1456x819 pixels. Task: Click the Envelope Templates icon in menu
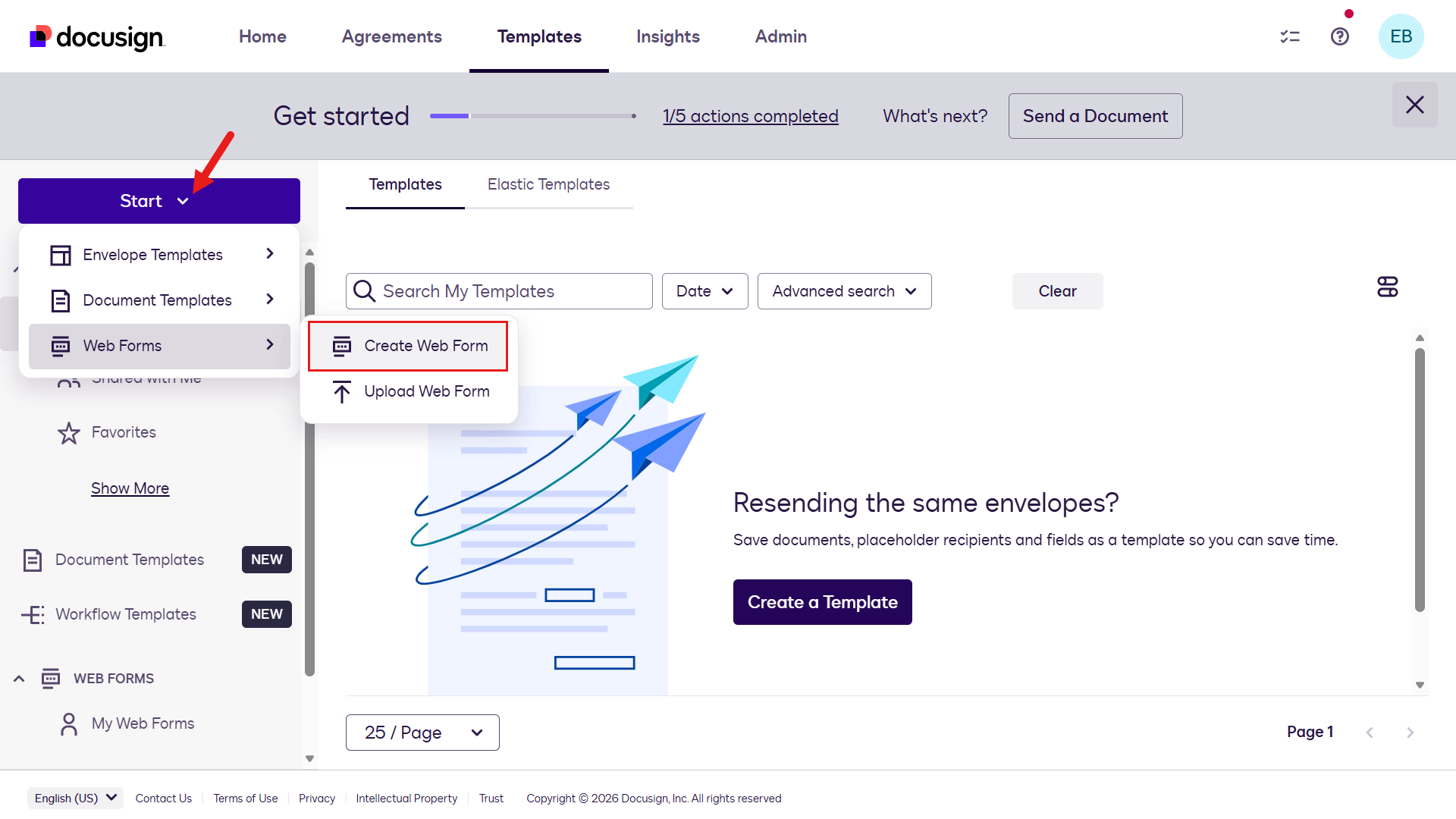tap(61, 255)
